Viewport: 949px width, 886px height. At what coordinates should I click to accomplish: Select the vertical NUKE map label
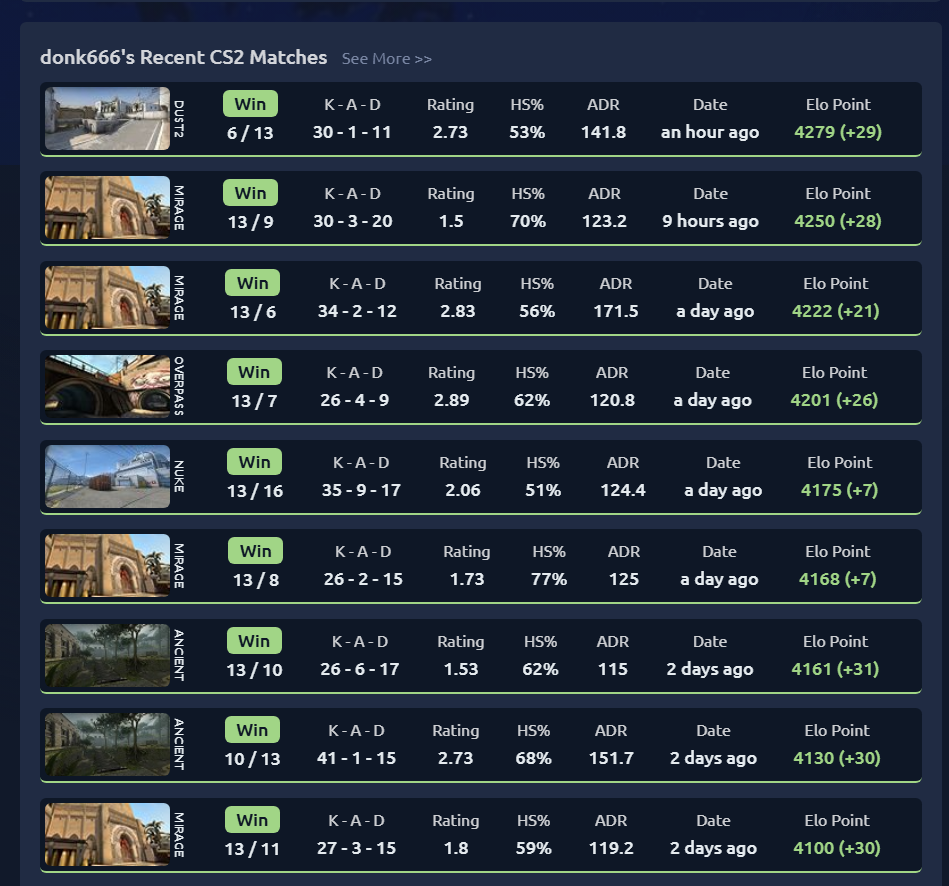coord(179,476)
